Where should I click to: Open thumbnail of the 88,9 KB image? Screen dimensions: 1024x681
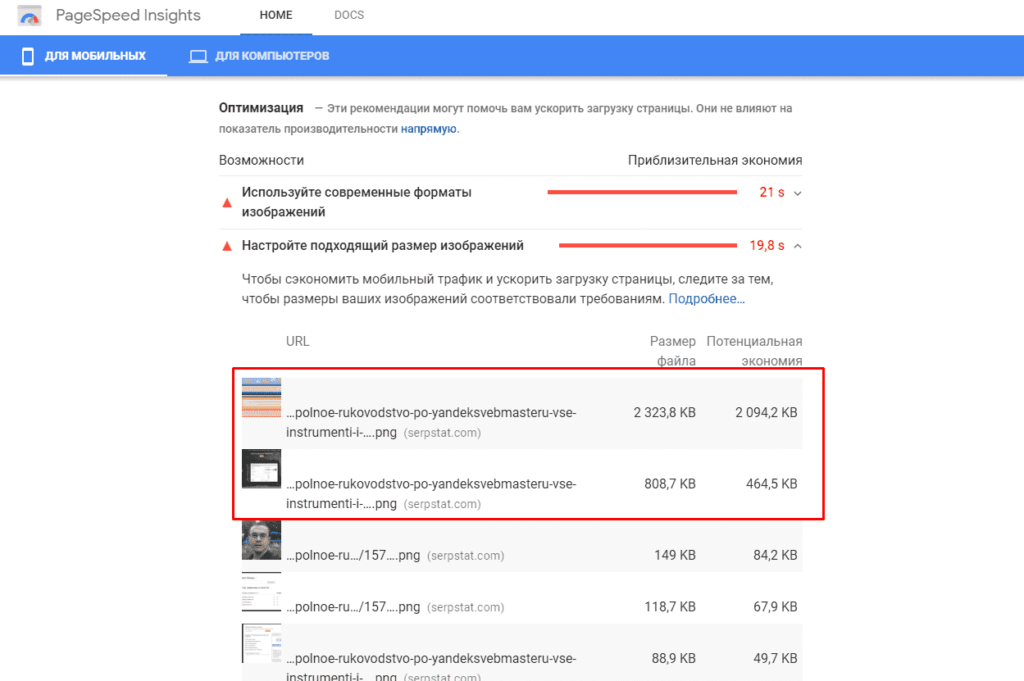point(261,643)
